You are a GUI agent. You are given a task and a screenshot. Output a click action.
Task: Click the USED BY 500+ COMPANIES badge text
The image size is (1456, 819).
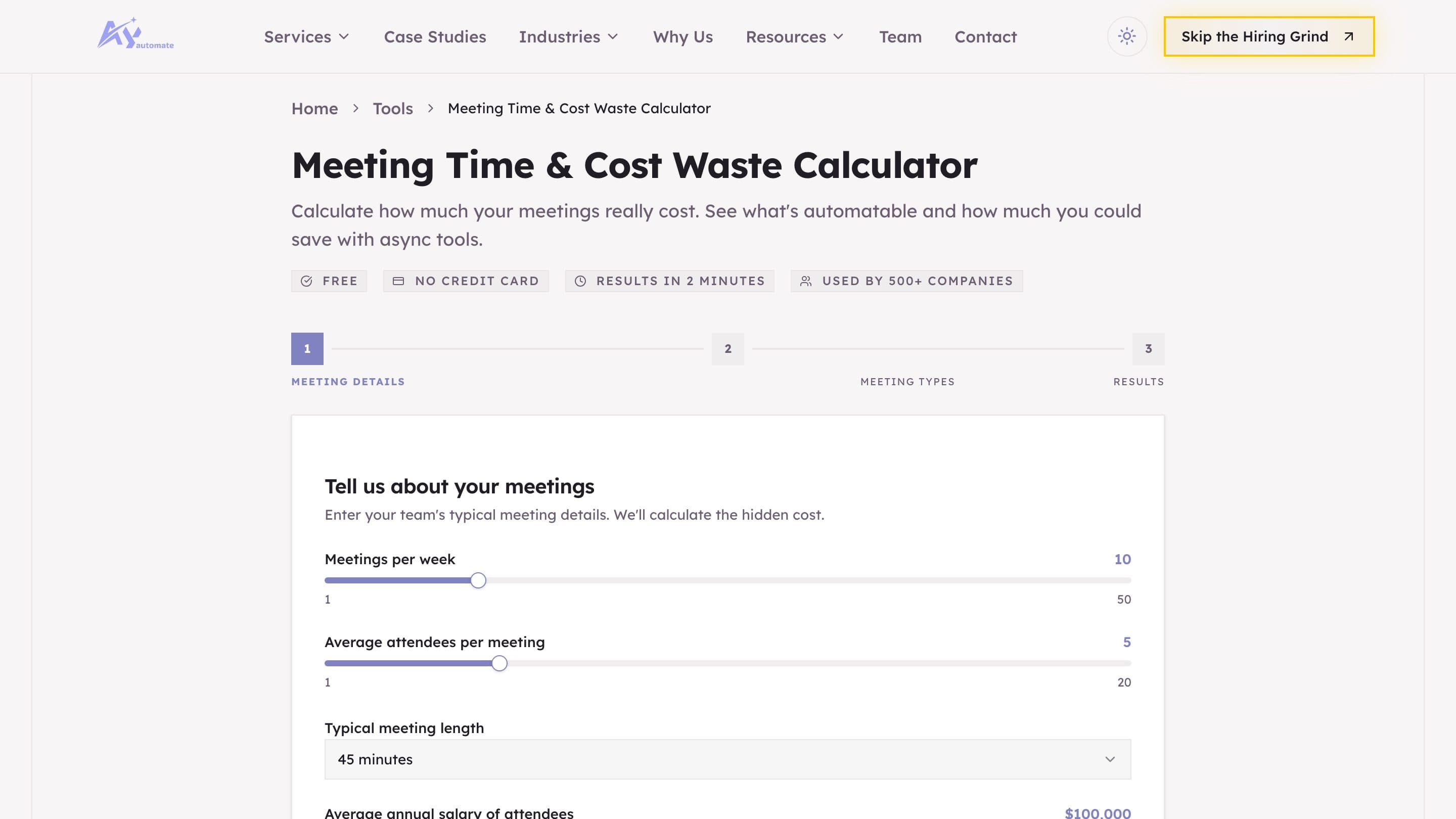tap(918, 281)
